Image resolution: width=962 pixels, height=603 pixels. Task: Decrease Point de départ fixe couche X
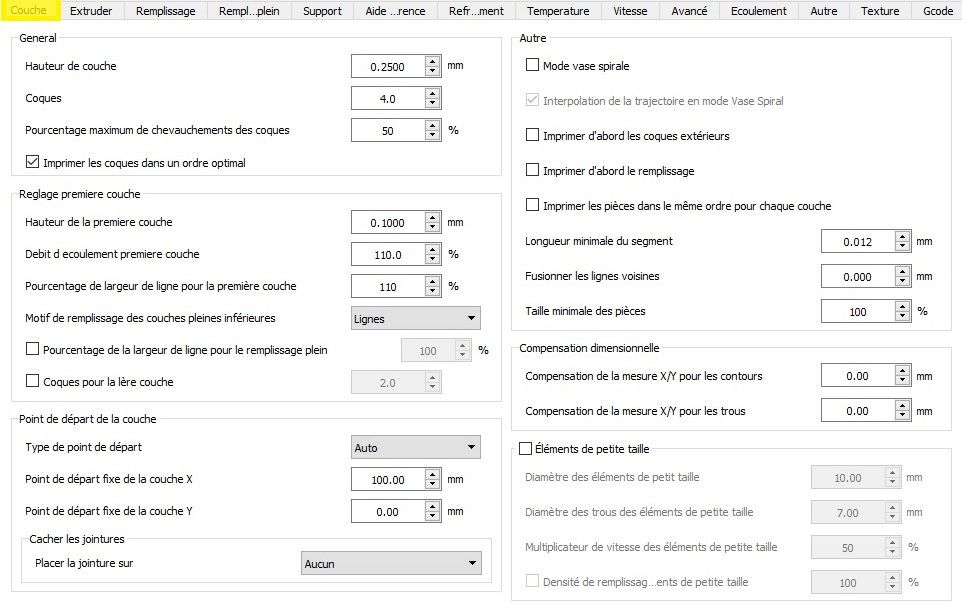pyautogui.click(x=432, y=485)
